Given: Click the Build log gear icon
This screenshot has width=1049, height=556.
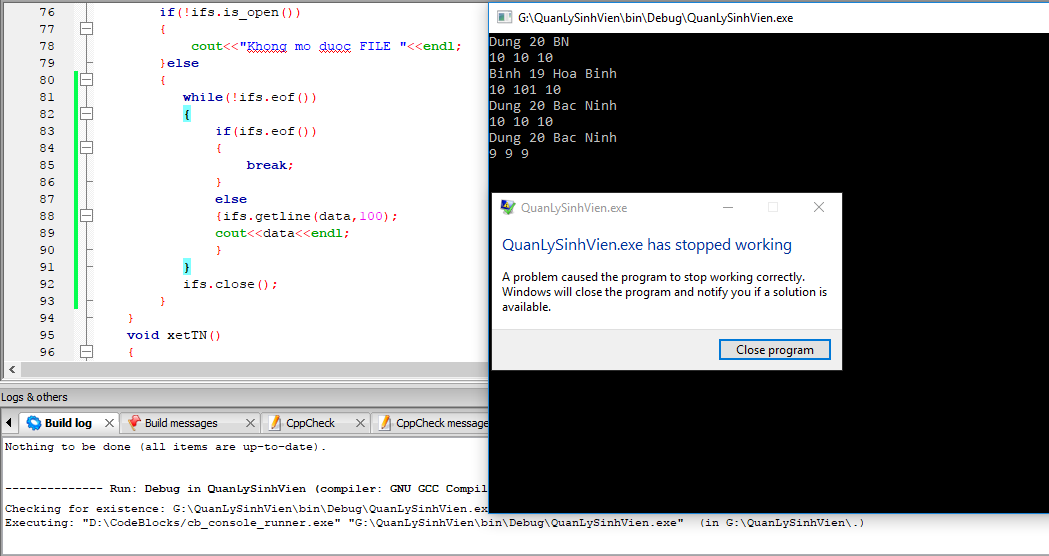Looking at the screenshot, I should 34,423.
